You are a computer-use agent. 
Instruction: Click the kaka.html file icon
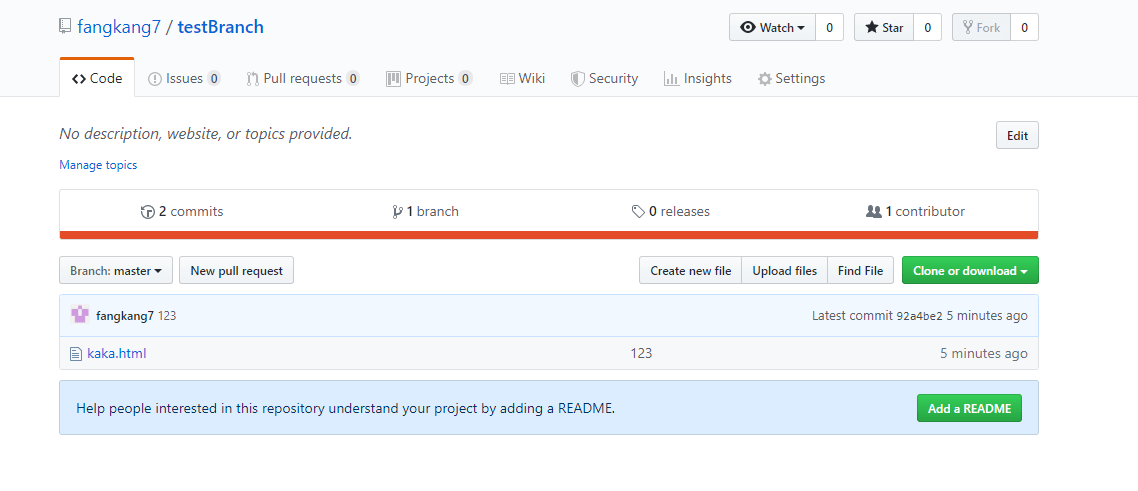75,353
